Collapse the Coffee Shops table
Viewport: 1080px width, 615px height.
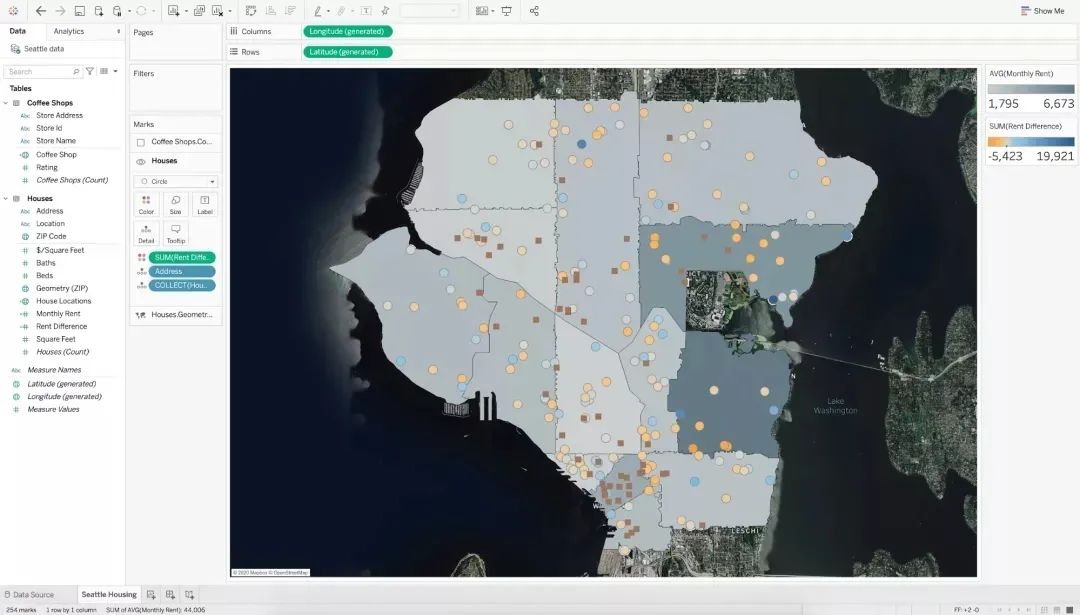(x=6, y=103)
